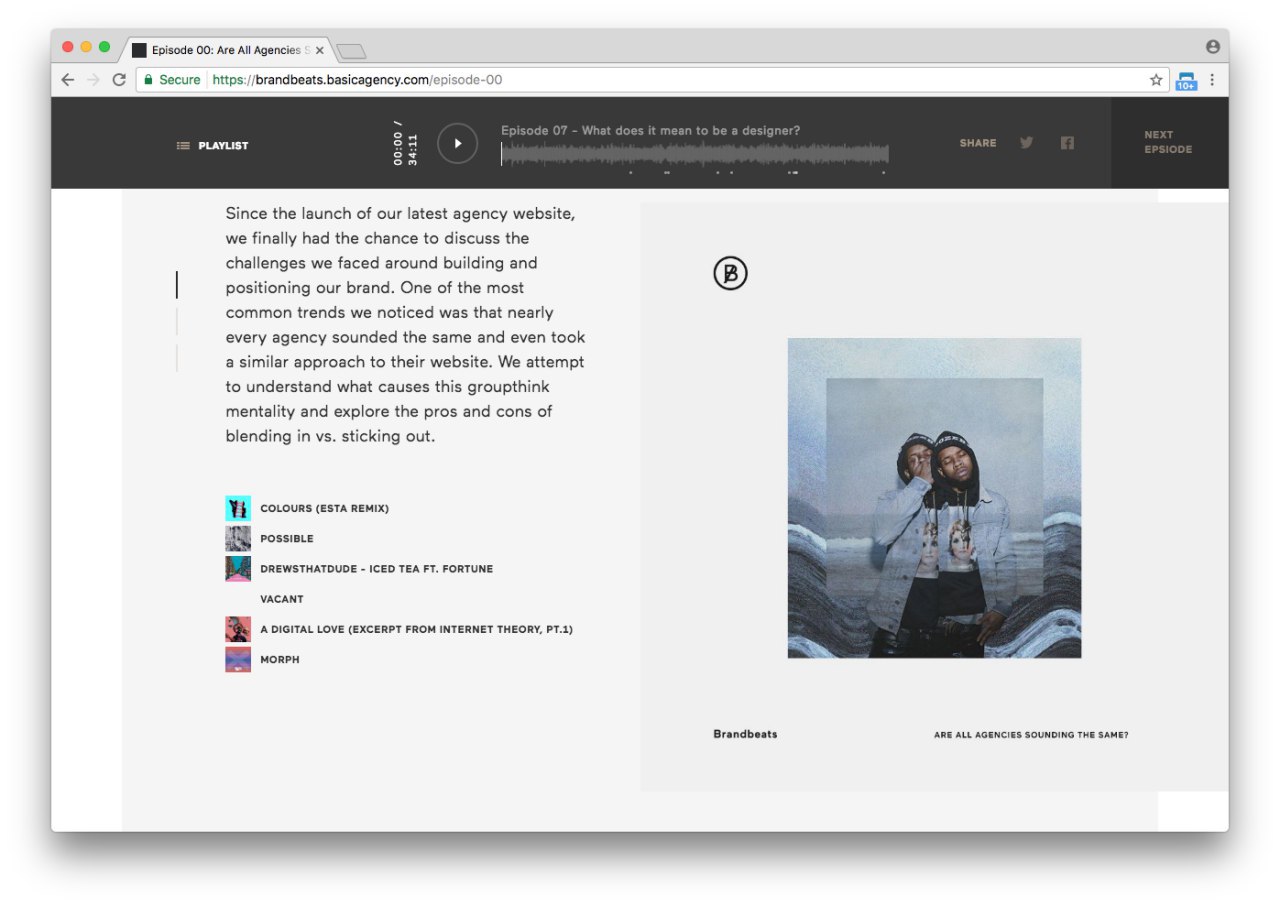The height and width of the screenshot is (905, 1280).
Task: Select DREWSTHATDUDE - ICED TEA FT. FORTUNE
Action: point(376,569)
